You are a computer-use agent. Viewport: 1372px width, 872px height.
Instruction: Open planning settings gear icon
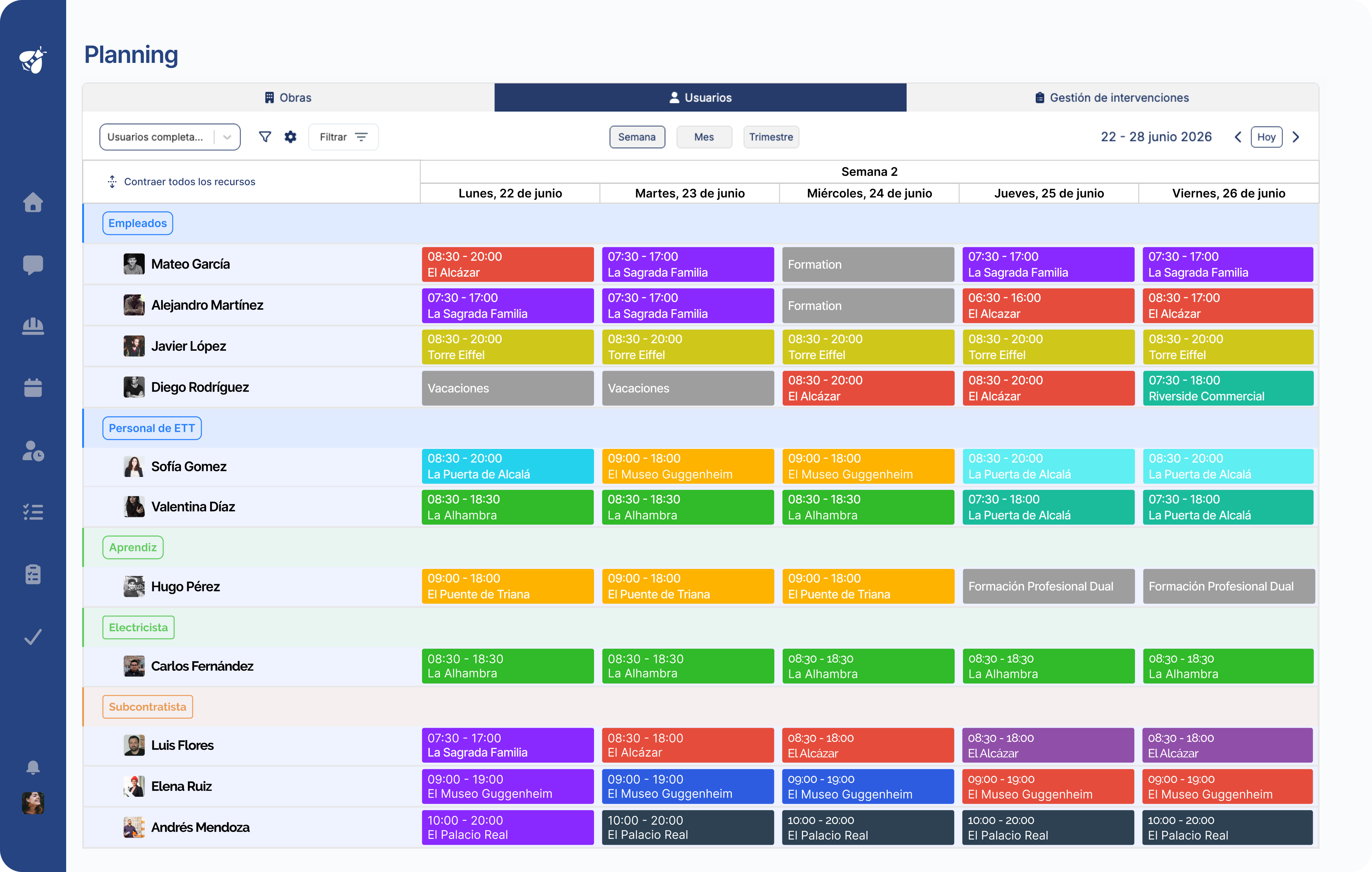click(x=290, y=137)
